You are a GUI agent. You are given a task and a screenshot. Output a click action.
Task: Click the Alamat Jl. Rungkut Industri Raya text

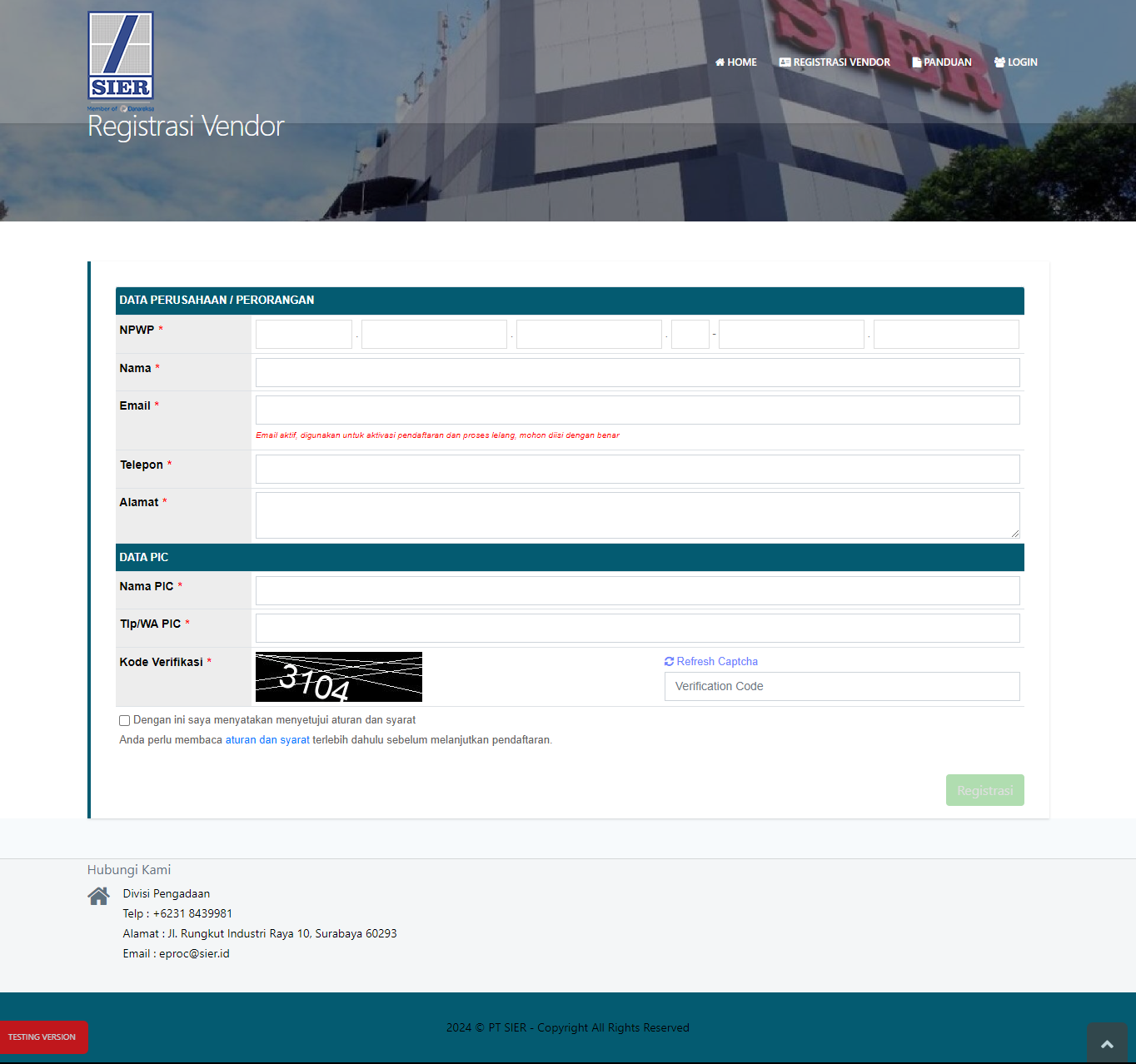[260, 934]
